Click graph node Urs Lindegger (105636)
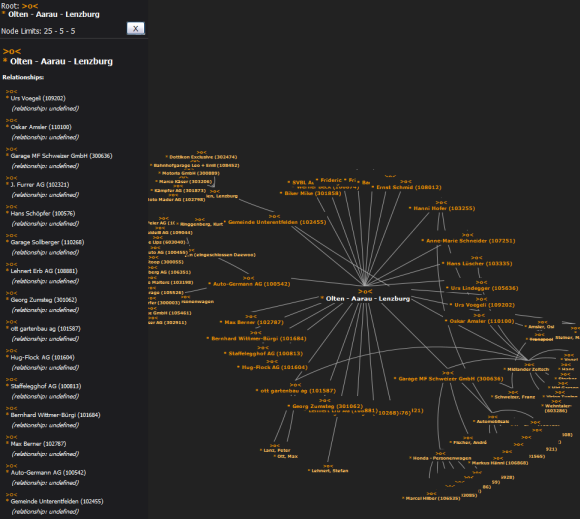This screenshot has height=519, width=580. click(x=484, y=288)
